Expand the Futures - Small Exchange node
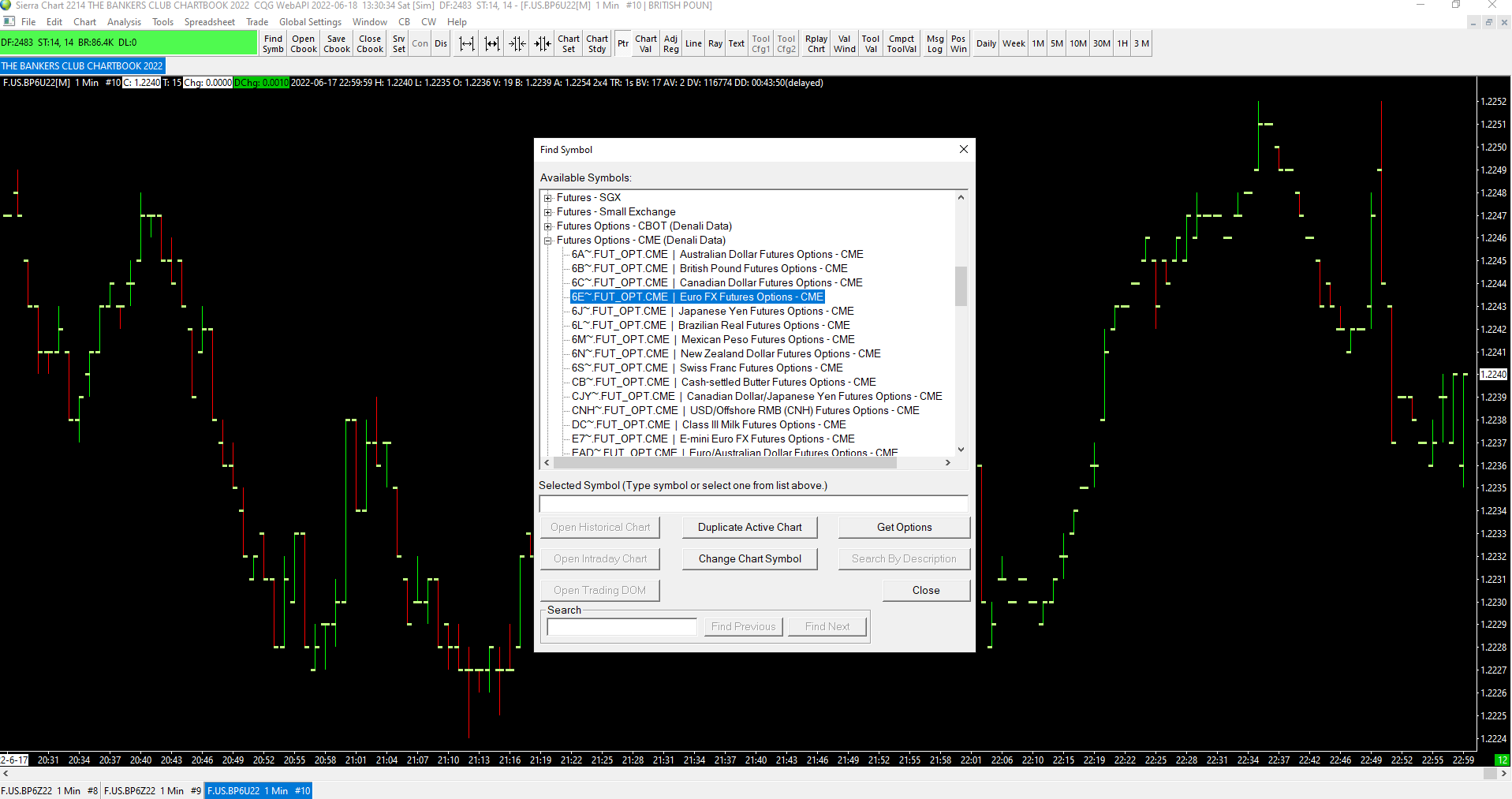Screen dimensions: 1512x799 click(547, 212)
